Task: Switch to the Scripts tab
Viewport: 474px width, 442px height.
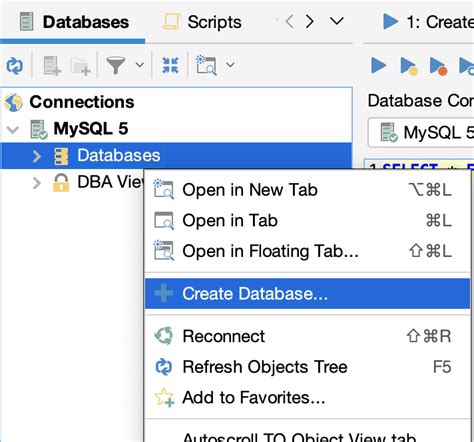Action: (x=202, y=22)
